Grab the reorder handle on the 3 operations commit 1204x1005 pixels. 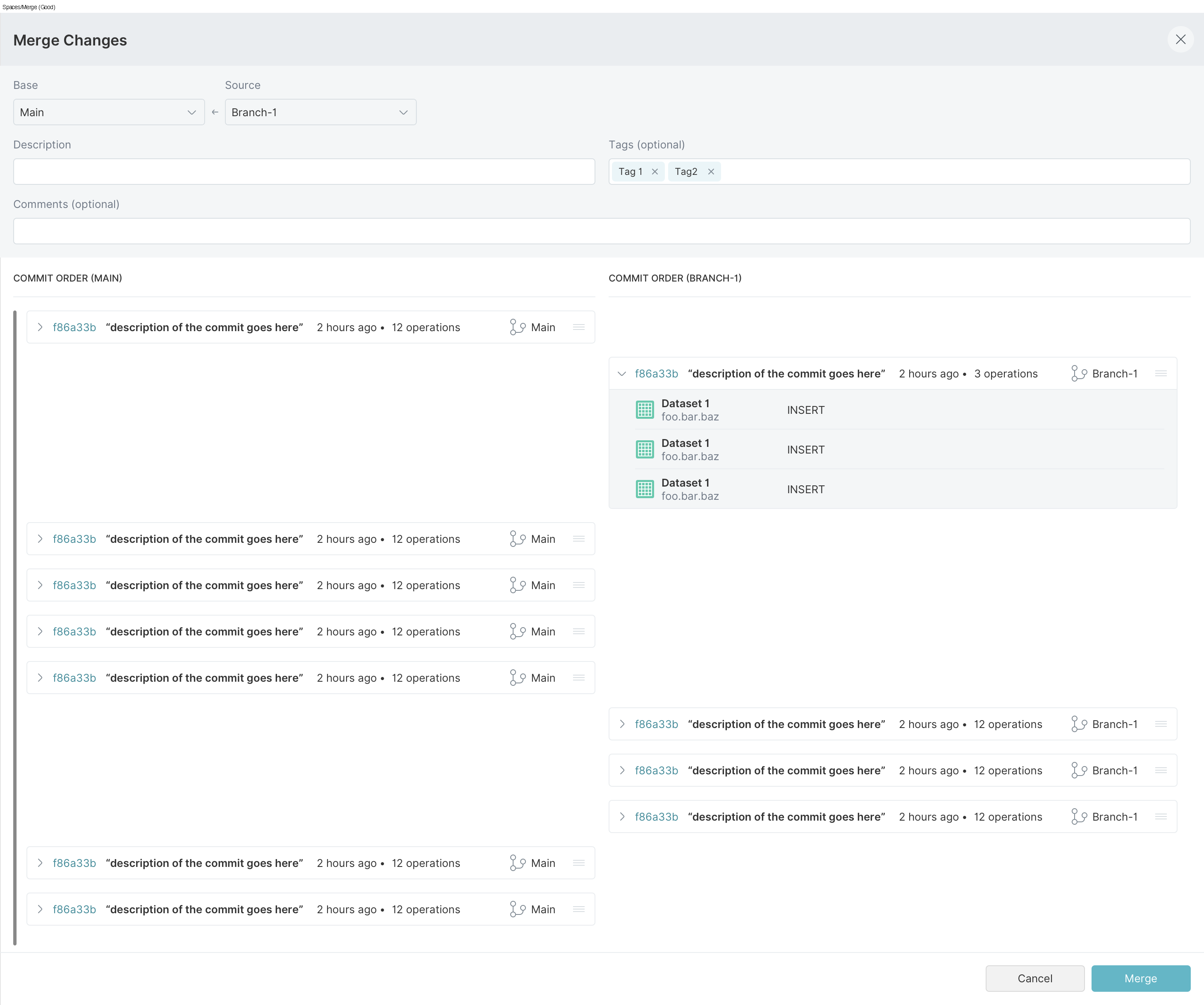click(x=1161, y=373)
